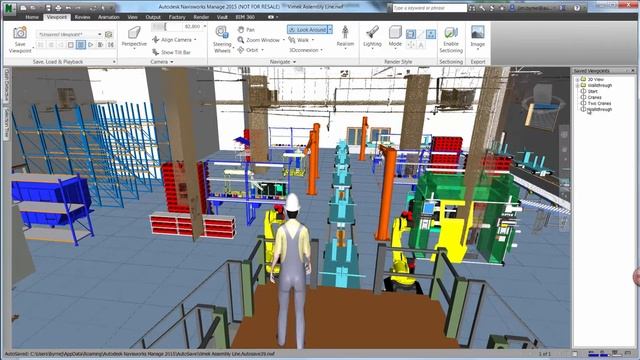Select the Zoom Window tool
Image resolution: width=640 pixels, height=360 pixels.
click(258, 40)
